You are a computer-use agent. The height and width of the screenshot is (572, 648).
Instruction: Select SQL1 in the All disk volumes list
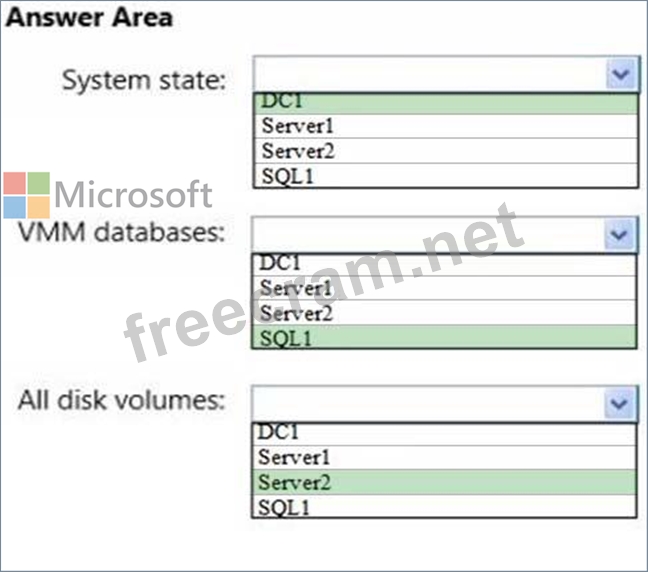click(444, 506)
